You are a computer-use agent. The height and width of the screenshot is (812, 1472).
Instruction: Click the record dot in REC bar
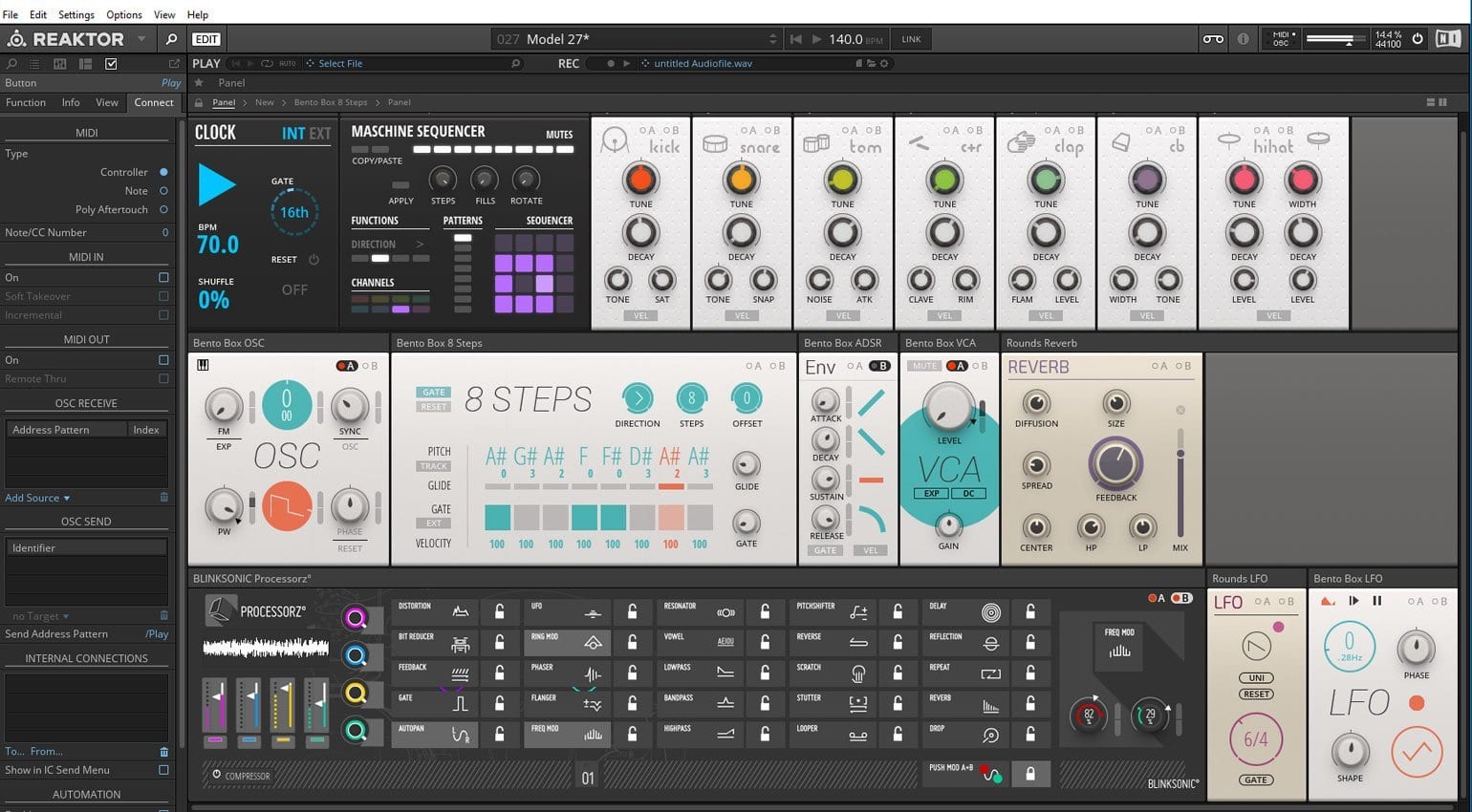coord(611,63)
